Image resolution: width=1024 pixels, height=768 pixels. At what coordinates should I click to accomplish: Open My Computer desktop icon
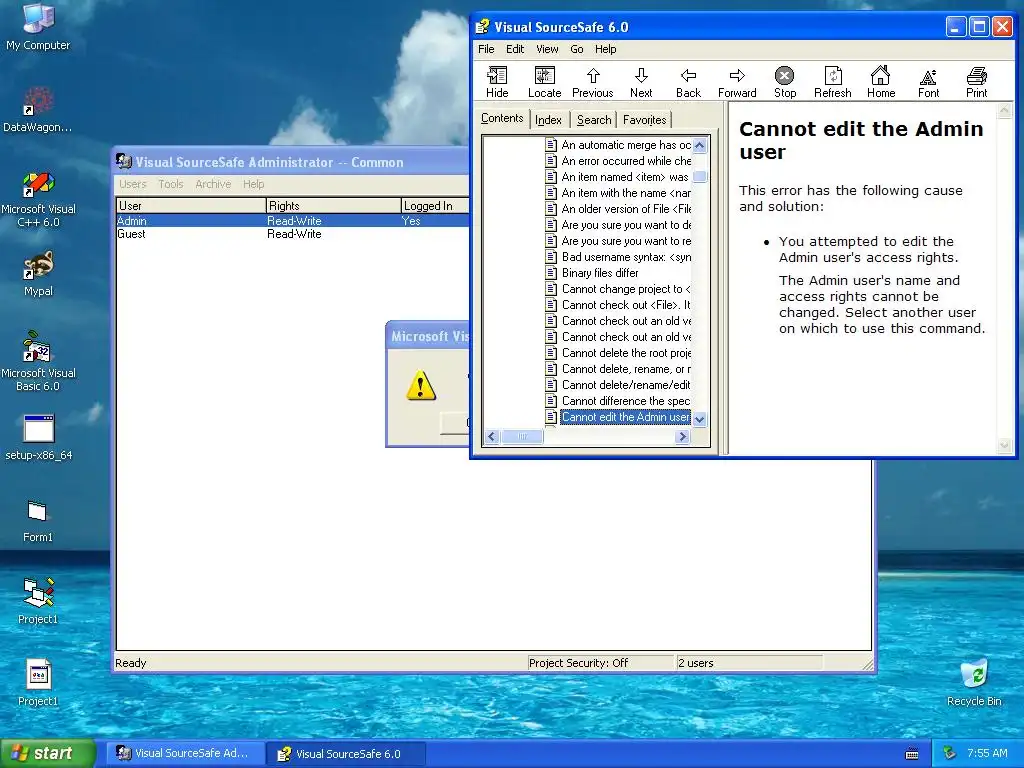[x=38, y=27]
